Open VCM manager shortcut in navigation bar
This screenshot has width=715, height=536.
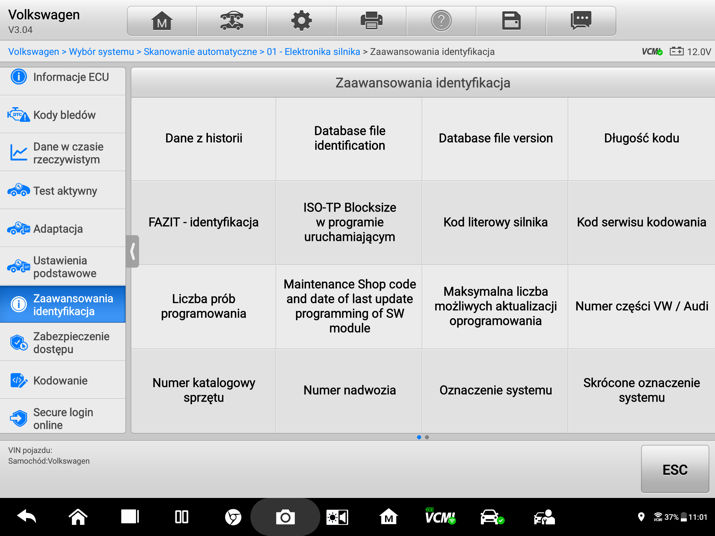[440, 517]
